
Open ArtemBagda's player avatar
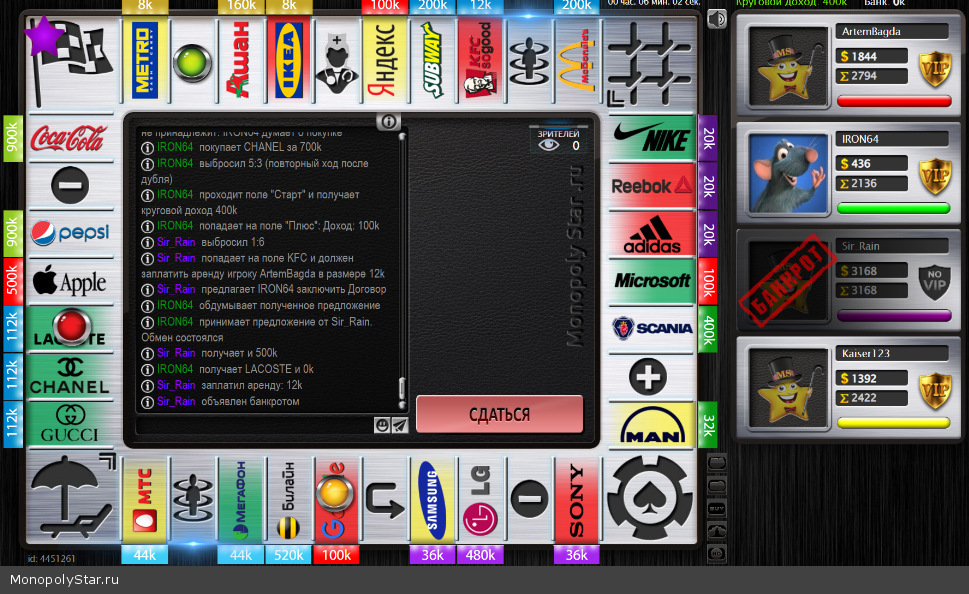(x=787, y=67)
